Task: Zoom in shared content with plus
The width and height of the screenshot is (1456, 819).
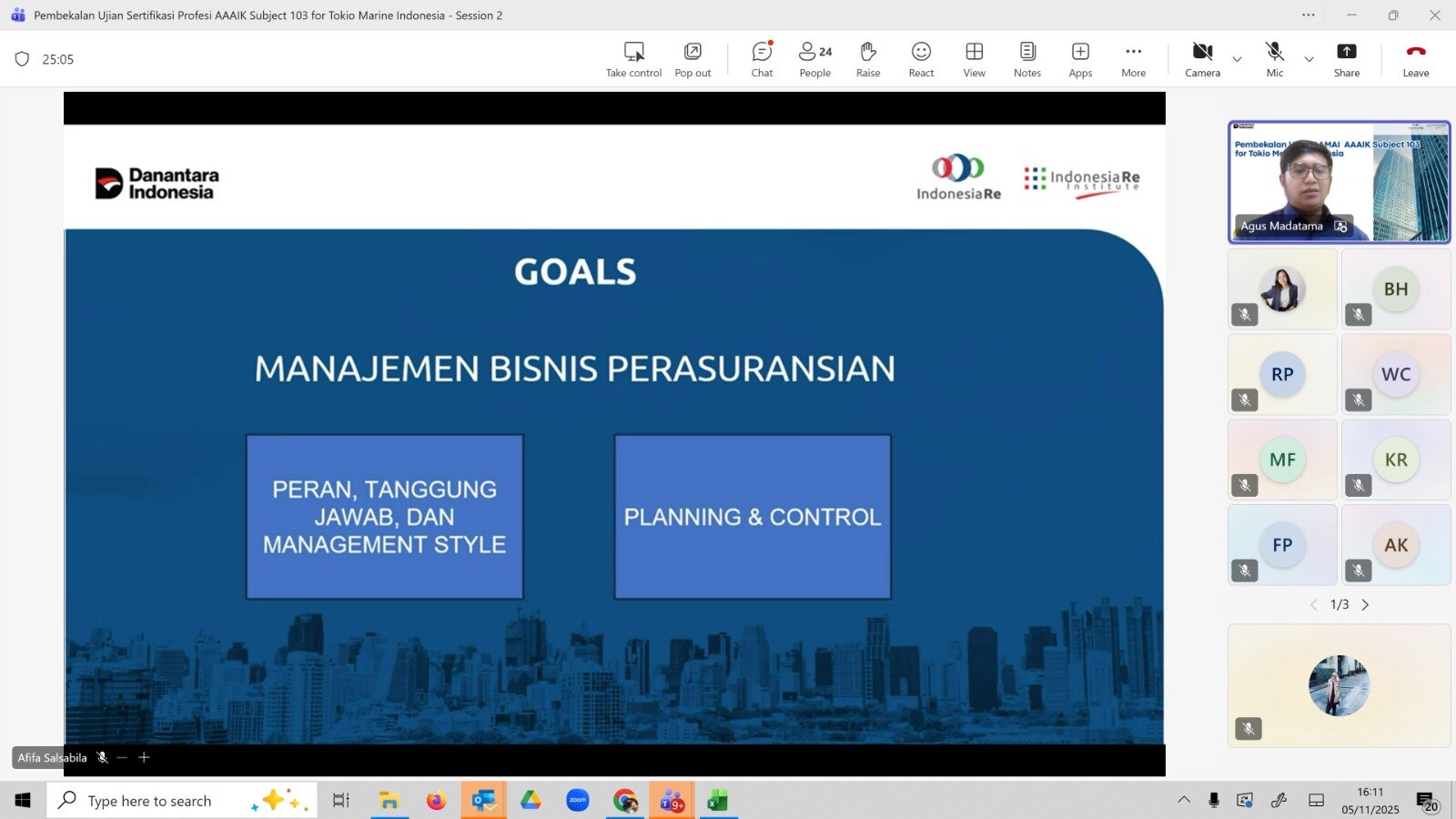Action: (x=144, y=757)
